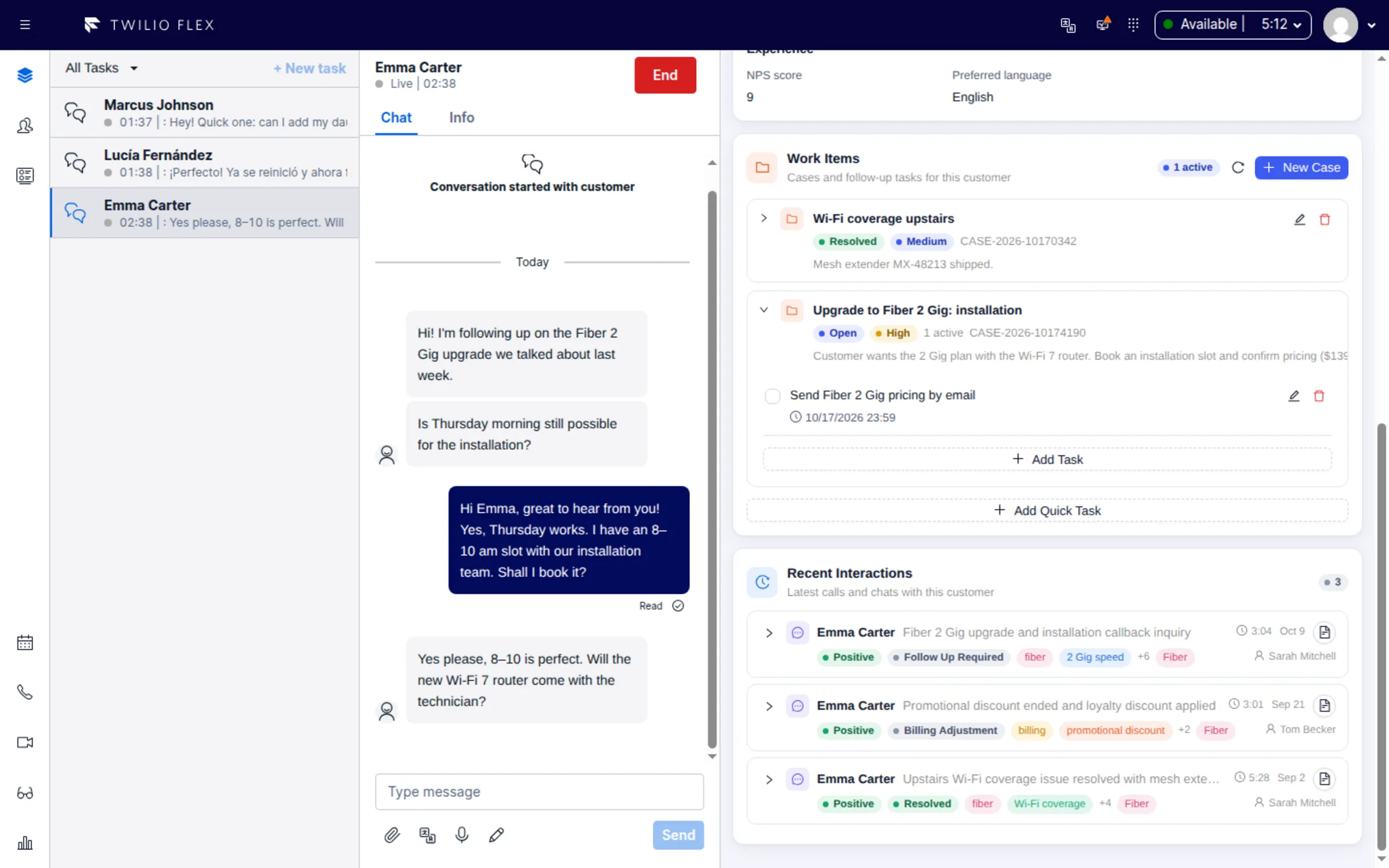Open the agent desktop layers icon in sidebar
The image size is (1389, 868).
(25, 75)
